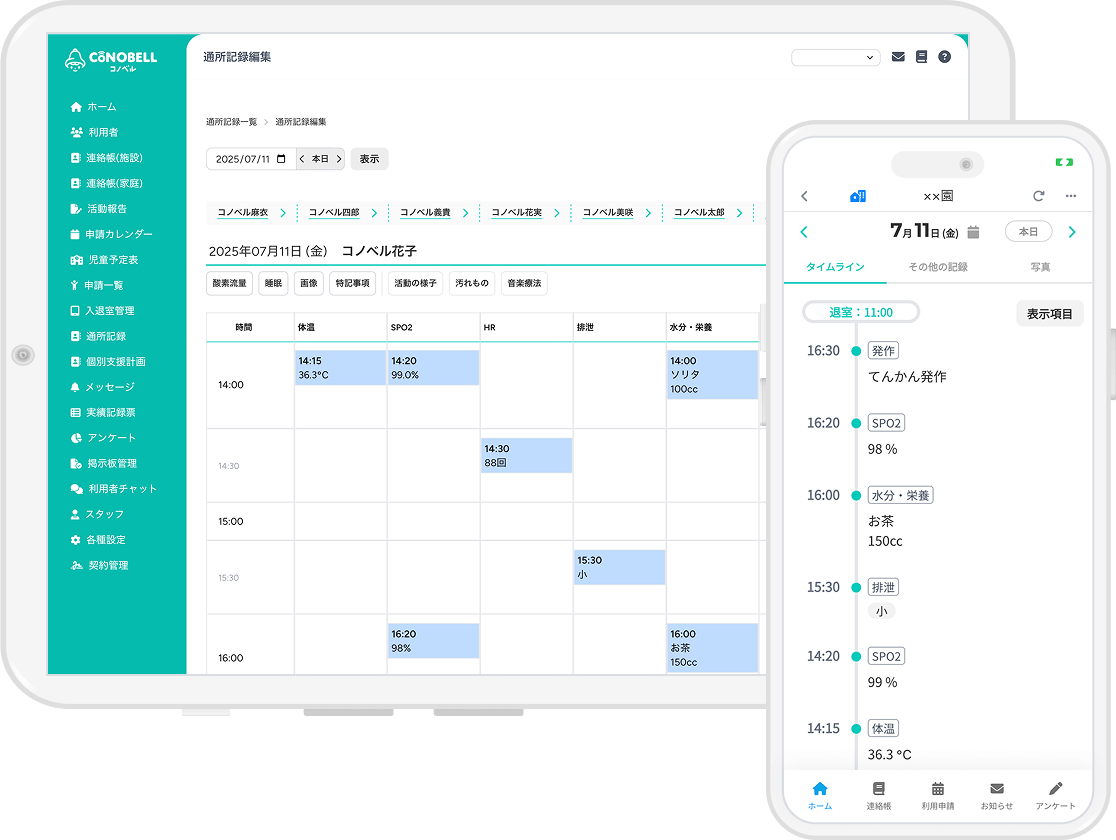Switch to その他の記録 tab
The height and width of the screenshot is (840, 1116).
937,267
